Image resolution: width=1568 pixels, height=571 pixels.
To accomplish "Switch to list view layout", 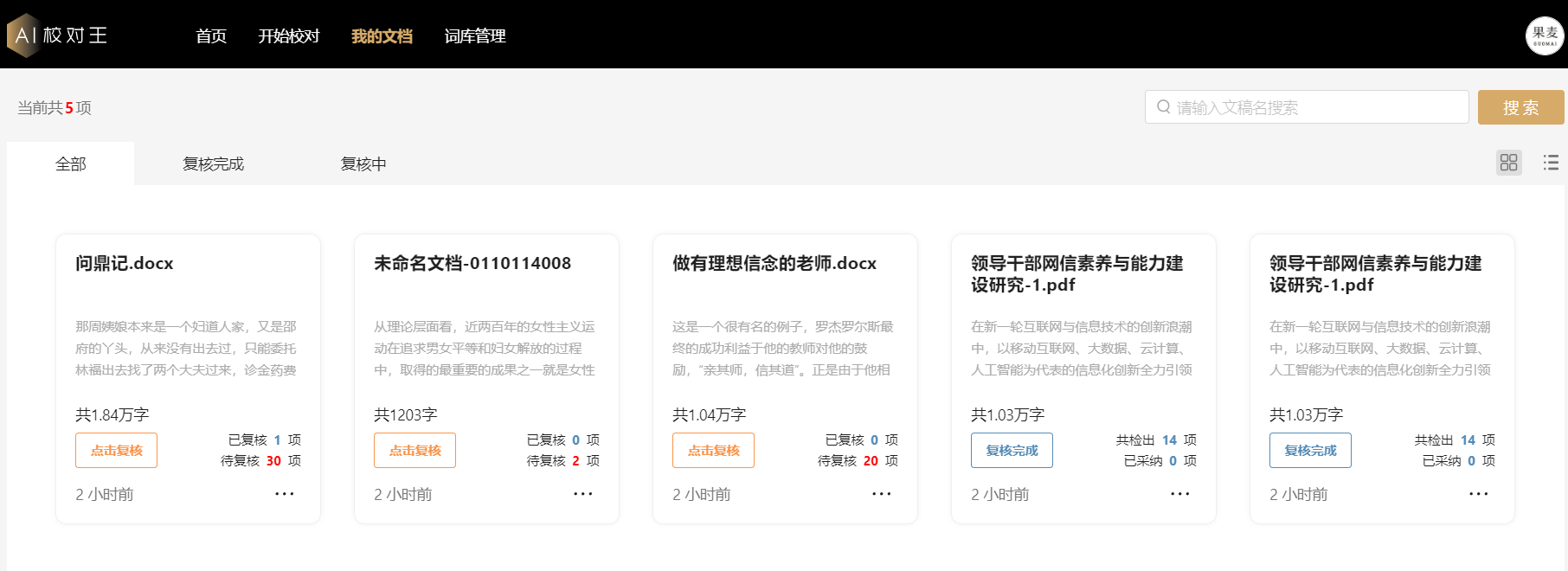I will 1551,163.
